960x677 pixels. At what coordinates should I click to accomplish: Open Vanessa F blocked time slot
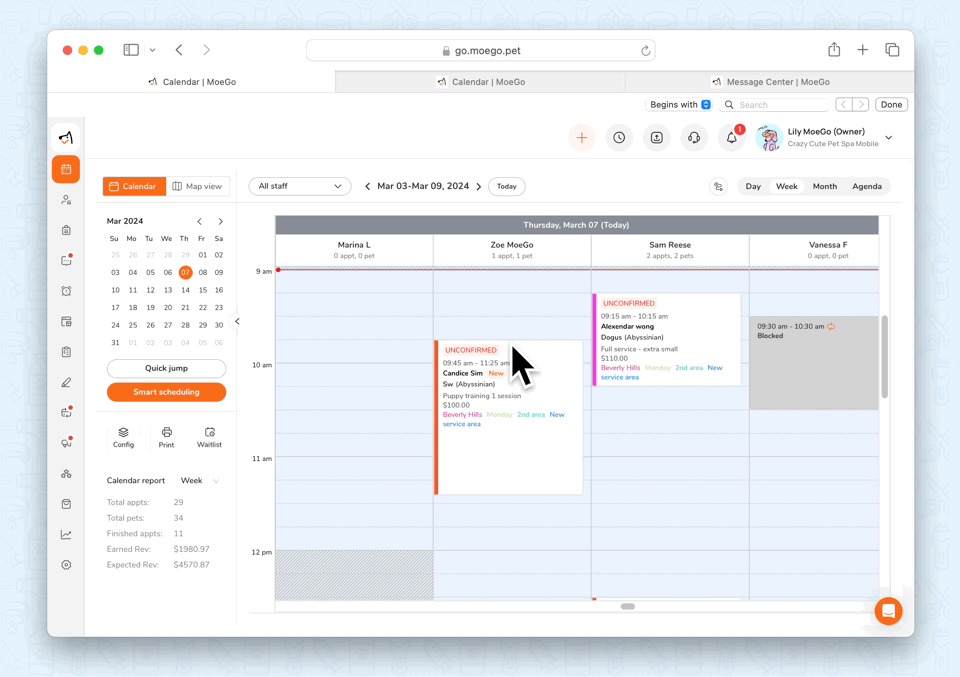point(814,362)
